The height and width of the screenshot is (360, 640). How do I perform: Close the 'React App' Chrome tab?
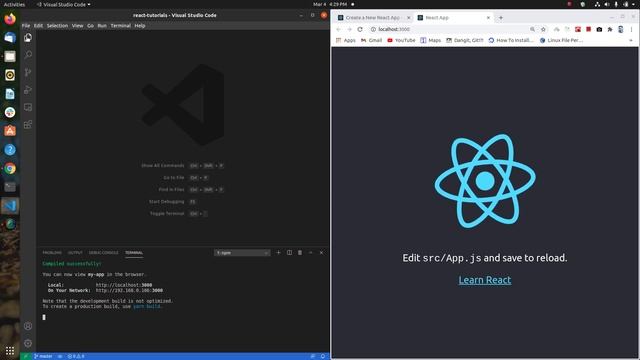coord(488,18)
